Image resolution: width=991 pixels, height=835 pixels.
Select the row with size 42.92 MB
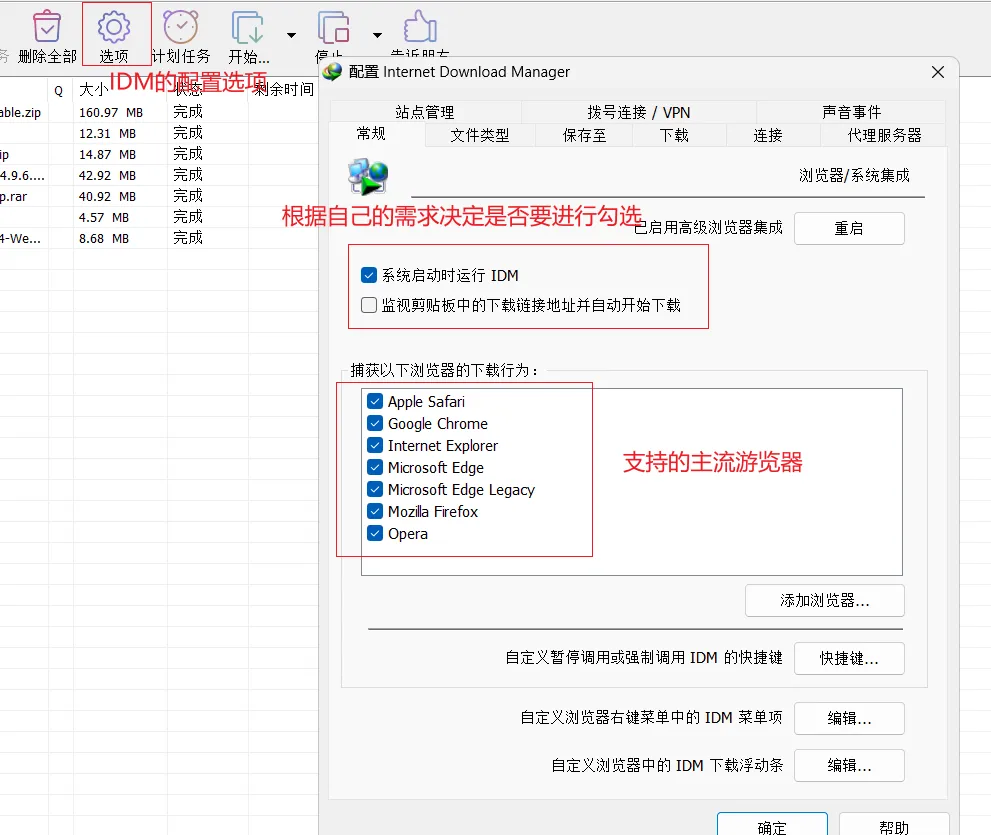[158, 175]
